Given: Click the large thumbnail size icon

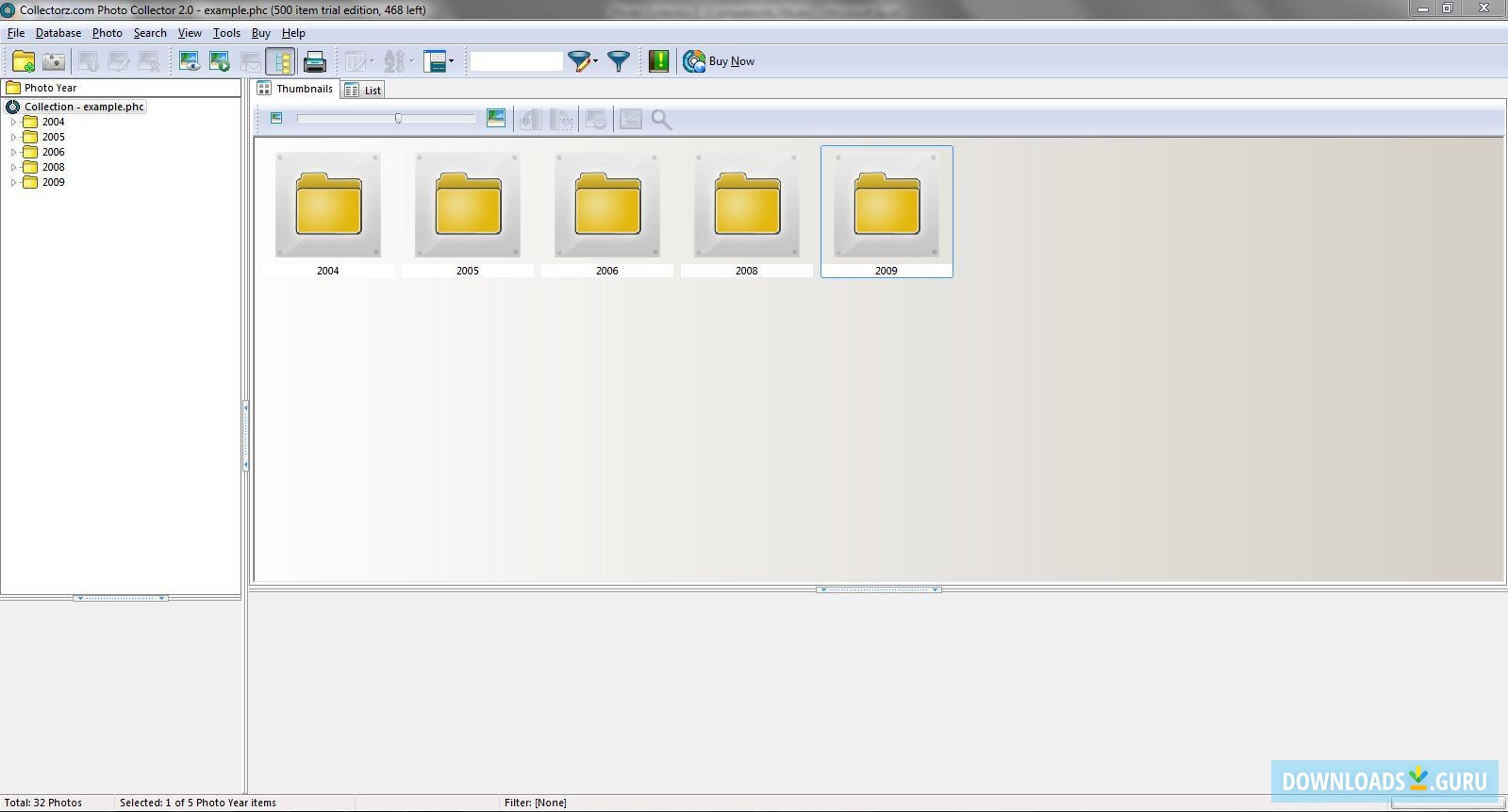Looking at the screenshot, I should (x=496, y=118).
